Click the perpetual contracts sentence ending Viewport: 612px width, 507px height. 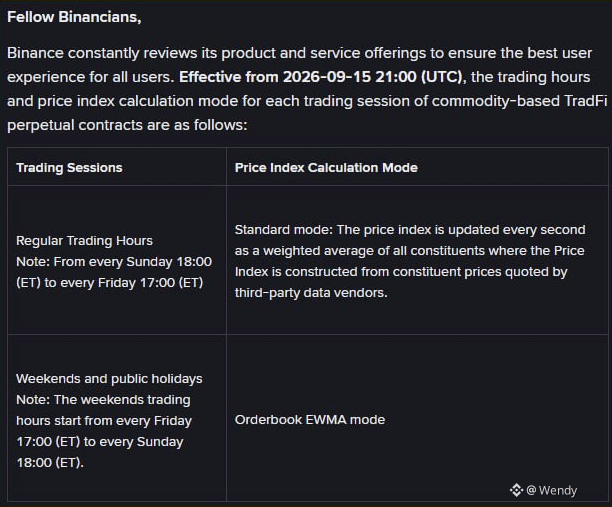(x=127, y=125)
